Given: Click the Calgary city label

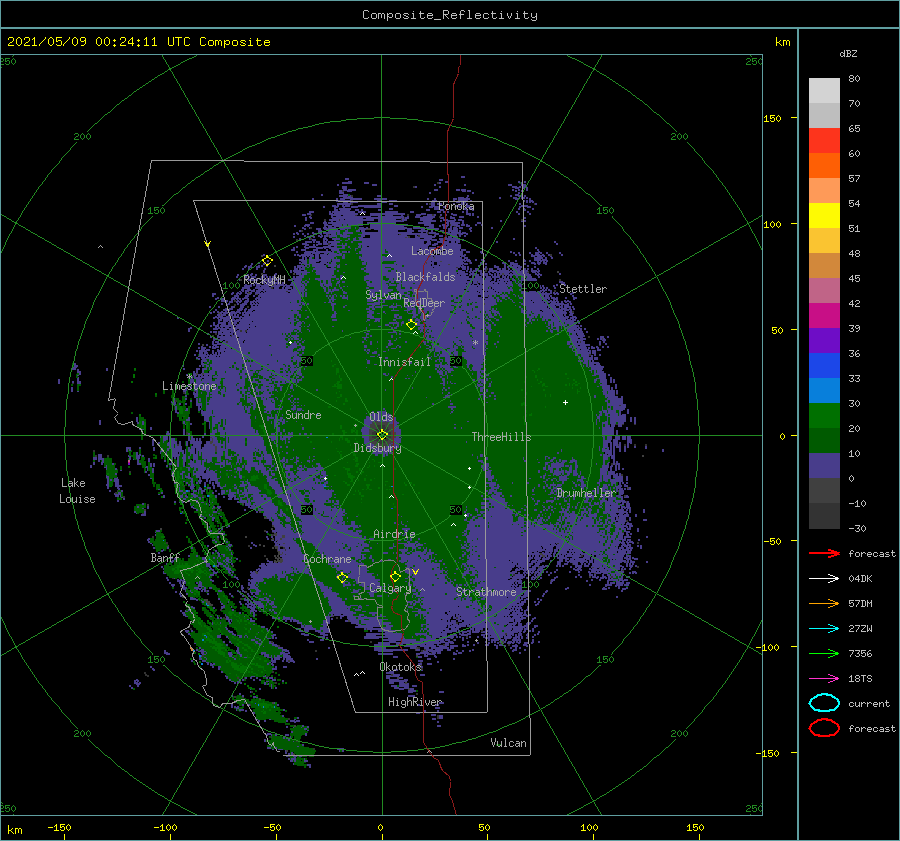Looking at the screenshot, I should pyautogui.click(x=390, y=588).
